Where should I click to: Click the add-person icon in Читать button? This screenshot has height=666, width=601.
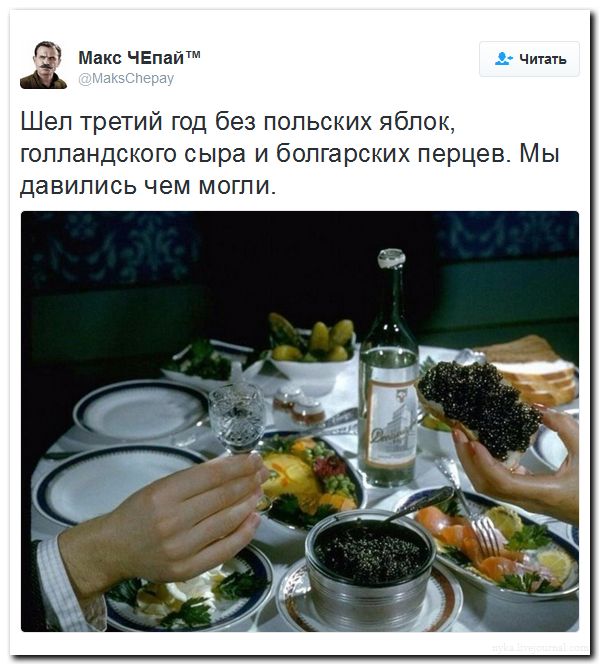(x=504, y=59)
